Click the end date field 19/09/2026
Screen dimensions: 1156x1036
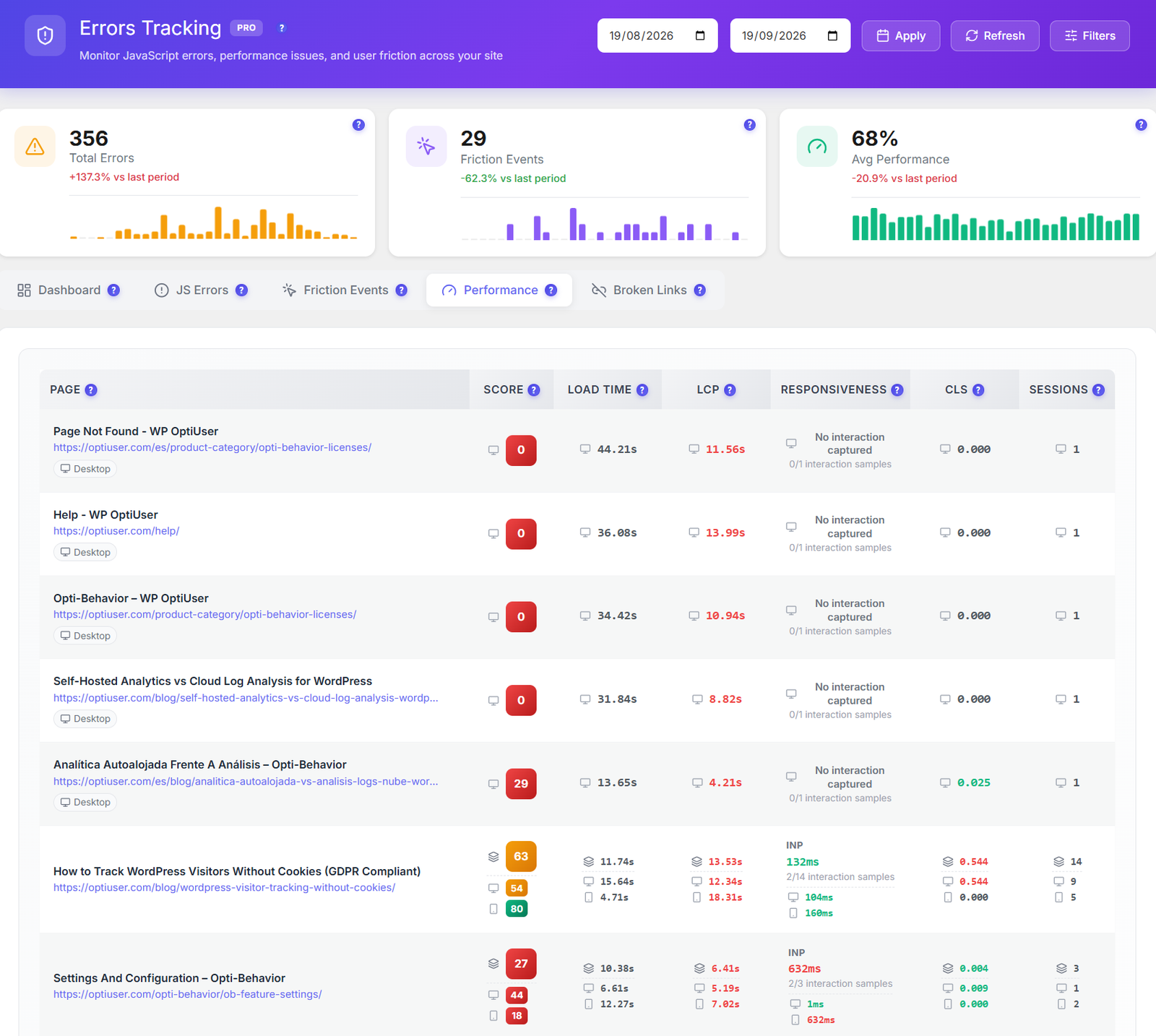click(790, 35)
